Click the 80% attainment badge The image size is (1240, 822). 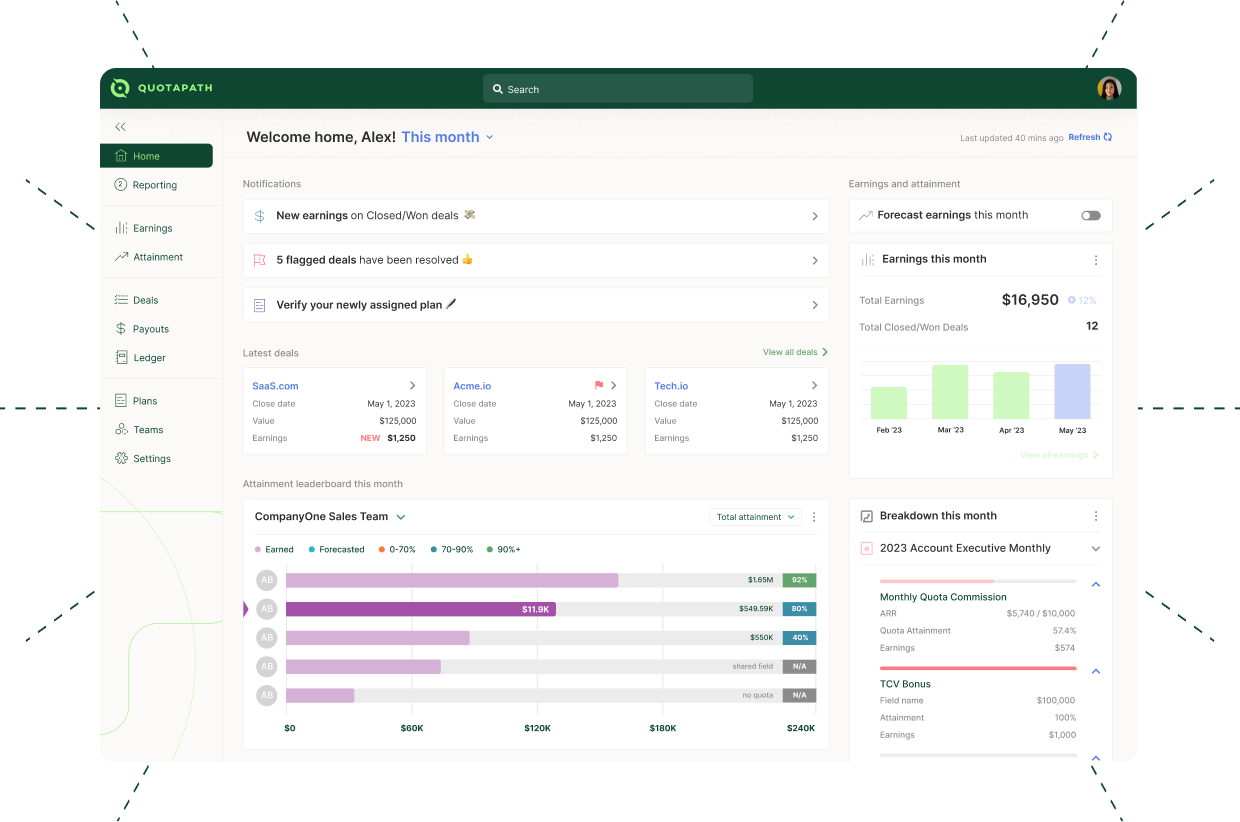(x=800, y=609)
